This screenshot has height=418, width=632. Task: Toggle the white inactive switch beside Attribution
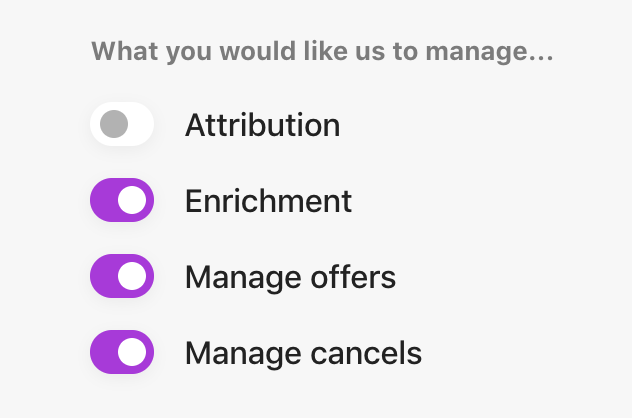(121, 125)
